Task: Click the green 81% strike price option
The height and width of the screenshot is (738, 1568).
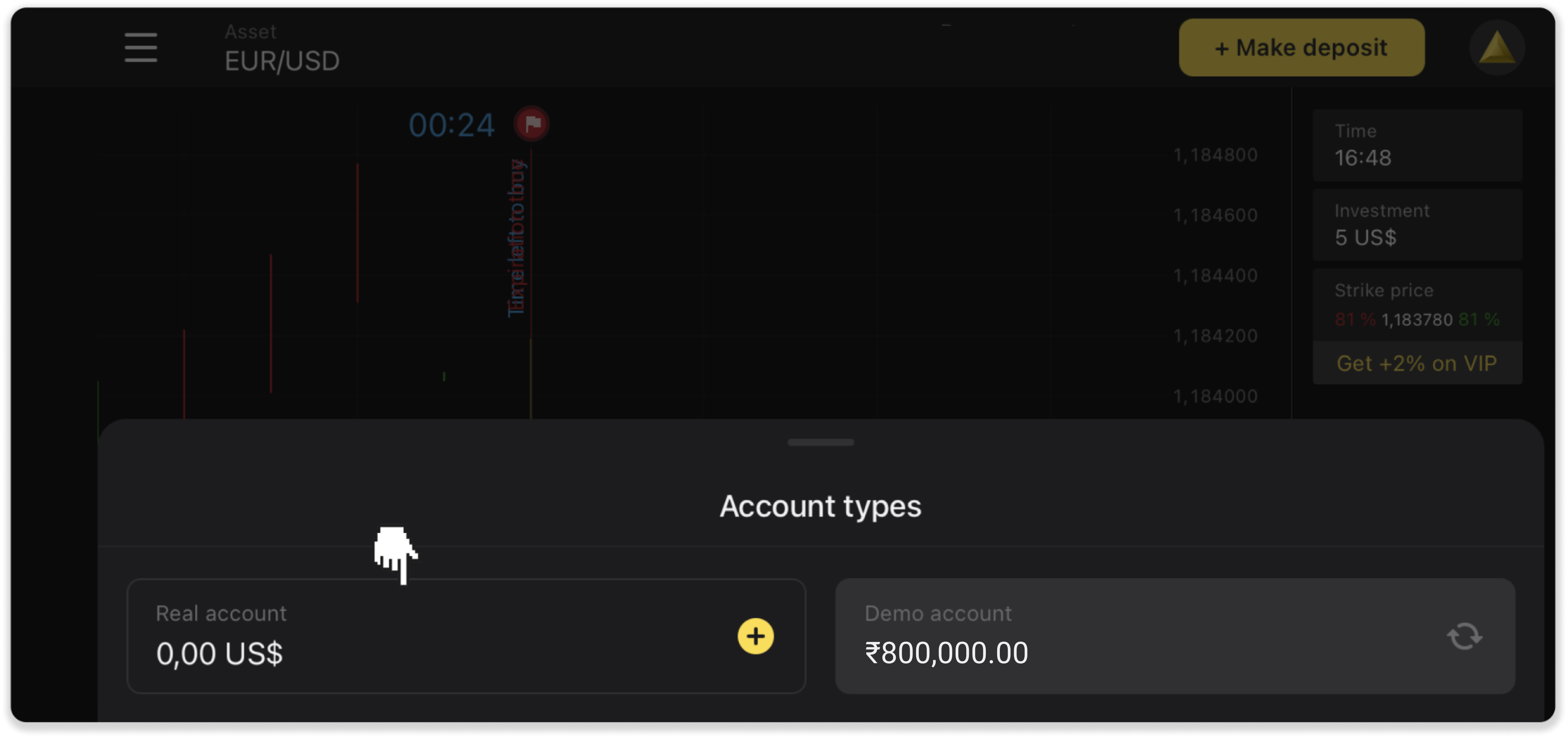Action: pos(1479,319)
